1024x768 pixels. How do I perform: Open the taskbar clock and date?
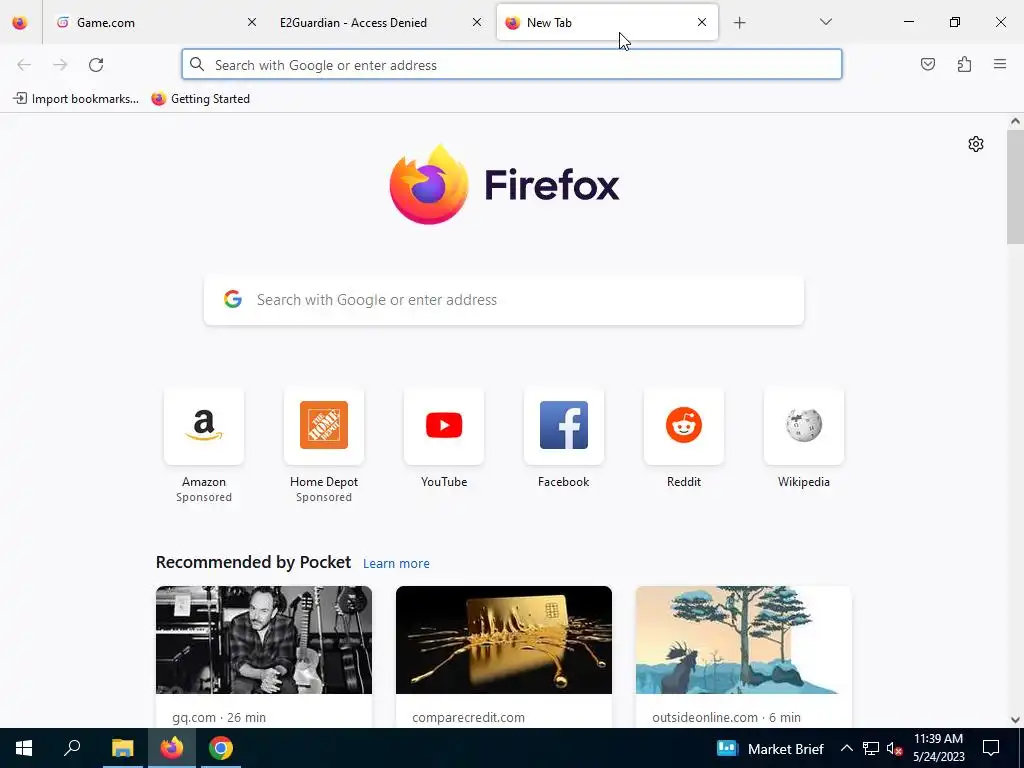(x=938, y=748)
